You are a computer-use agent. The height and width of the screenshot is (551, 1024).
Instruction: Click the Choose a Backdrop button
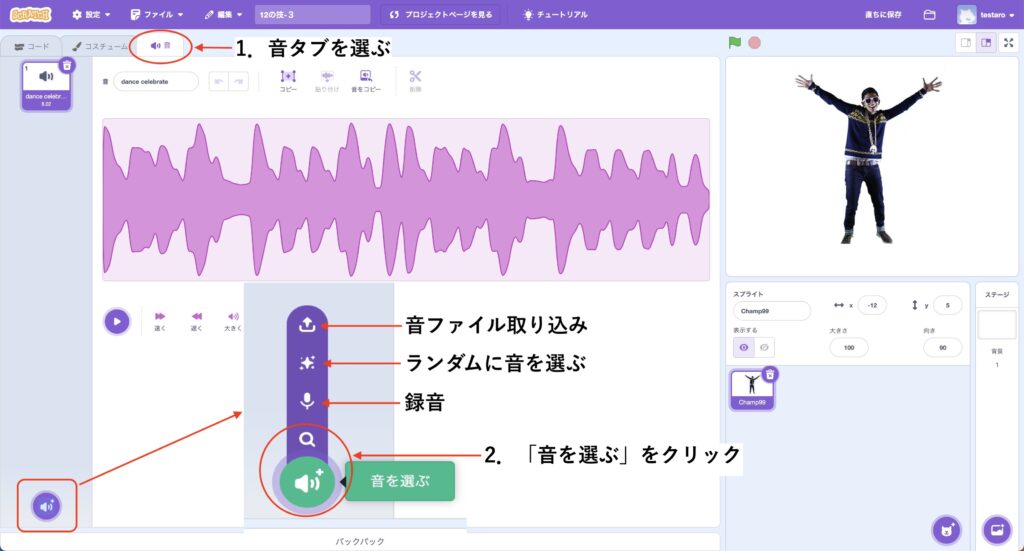point(997,529)
